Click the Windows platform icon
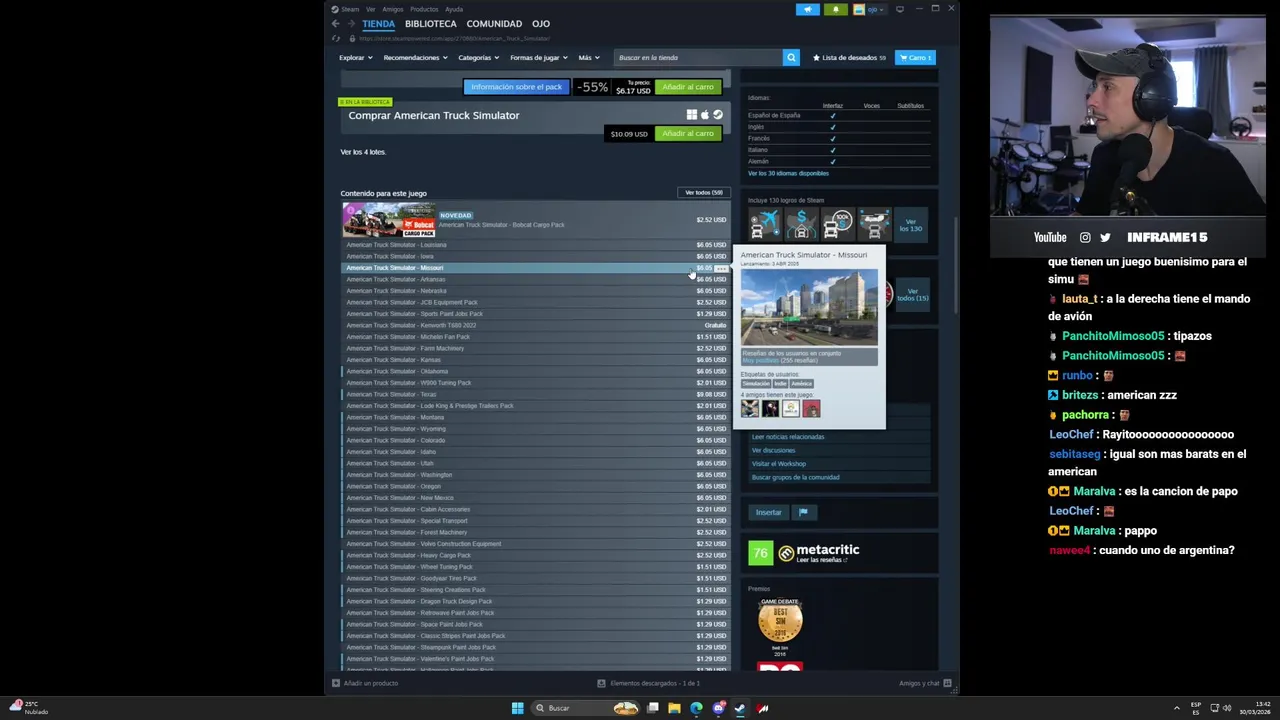The width and height of the screenshot is (1280, 720). 691,115
